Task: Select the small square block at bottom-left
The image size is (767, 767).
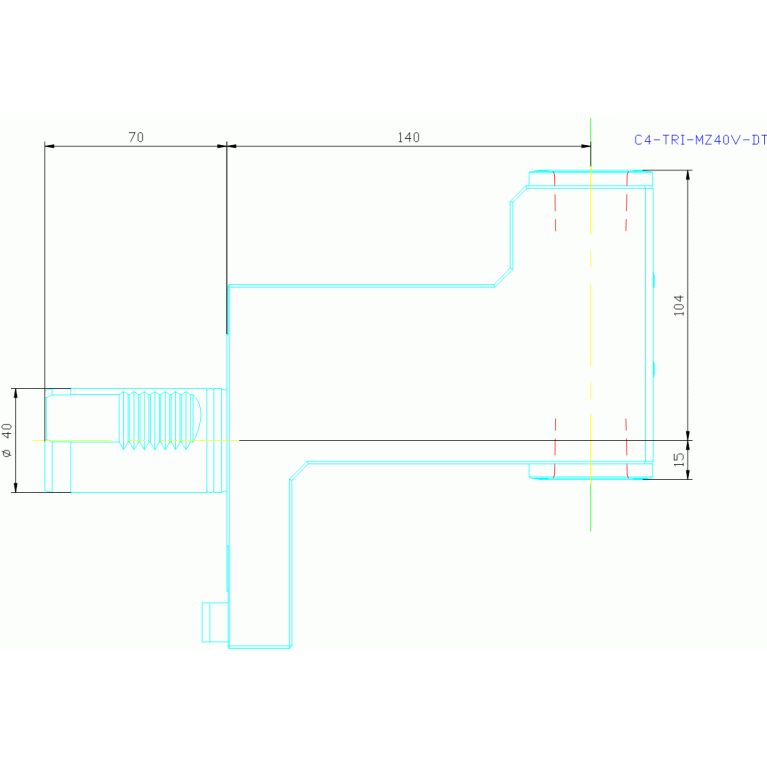Action: tap(214, 621)
